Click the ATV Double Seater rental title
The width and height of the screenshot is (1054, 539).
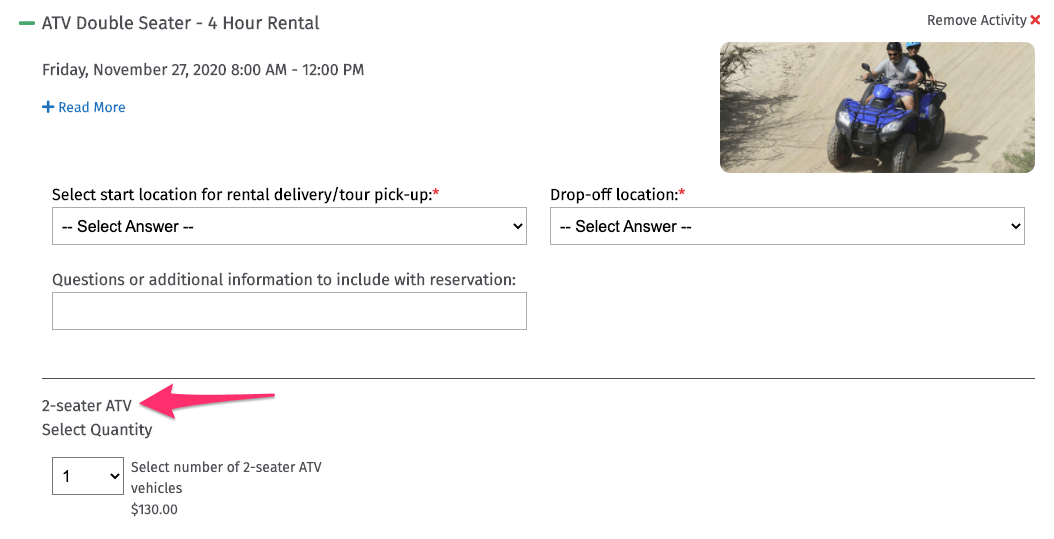(x=181, y=24)
